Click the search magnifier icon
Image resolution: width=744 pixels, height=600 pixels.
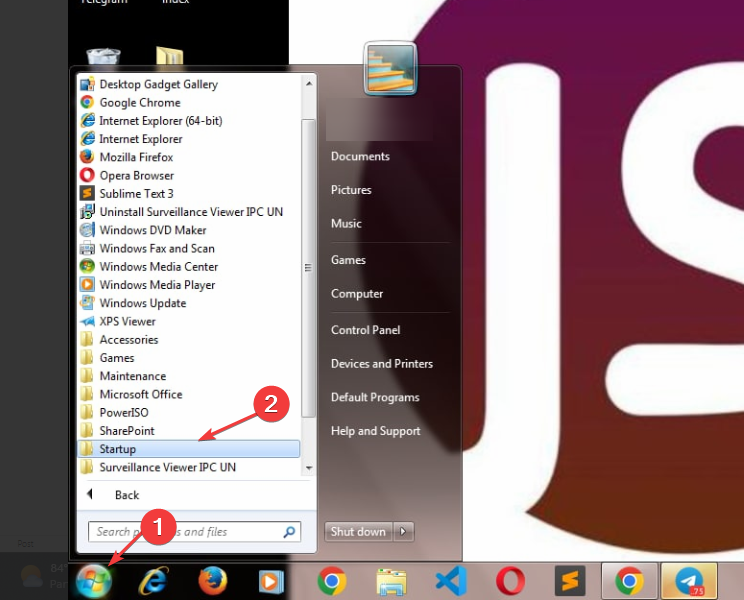click(x=289, y=532)
